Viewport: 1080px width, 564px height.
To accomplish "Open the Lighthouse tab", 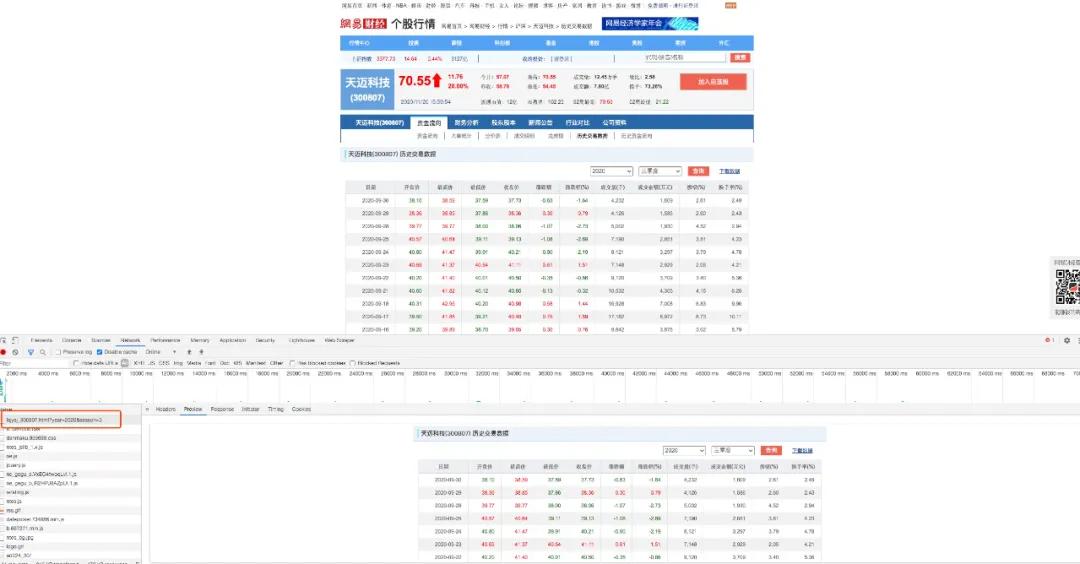I will (302, 340).
